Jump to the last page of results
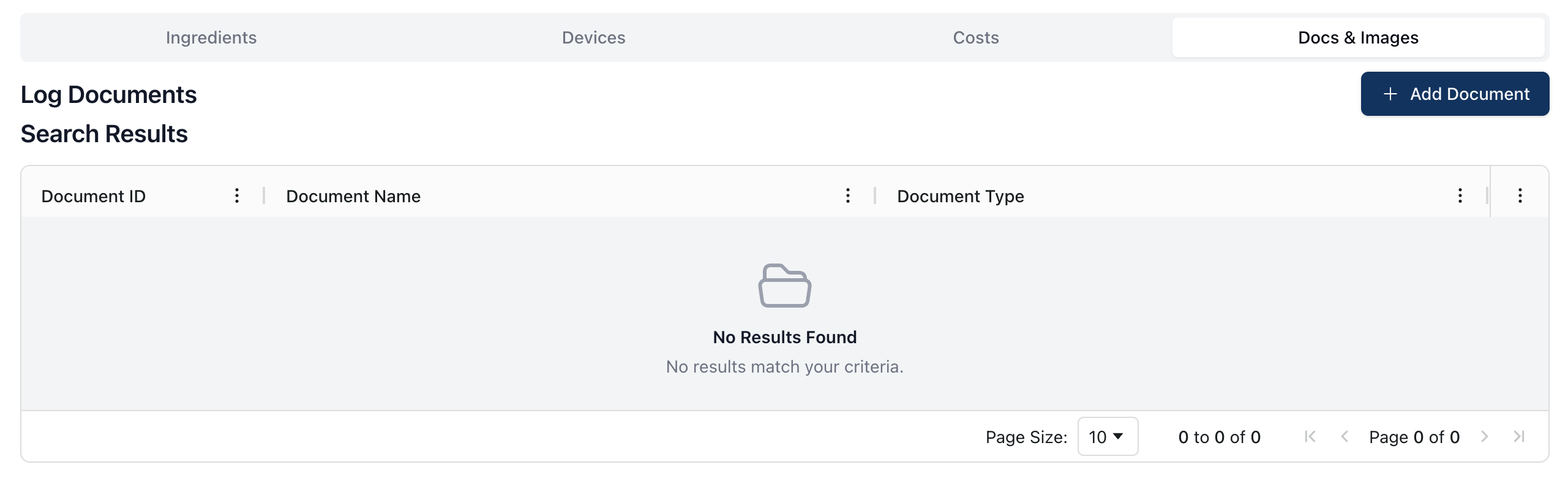The image size is (1568, 478). [1518, 437]
